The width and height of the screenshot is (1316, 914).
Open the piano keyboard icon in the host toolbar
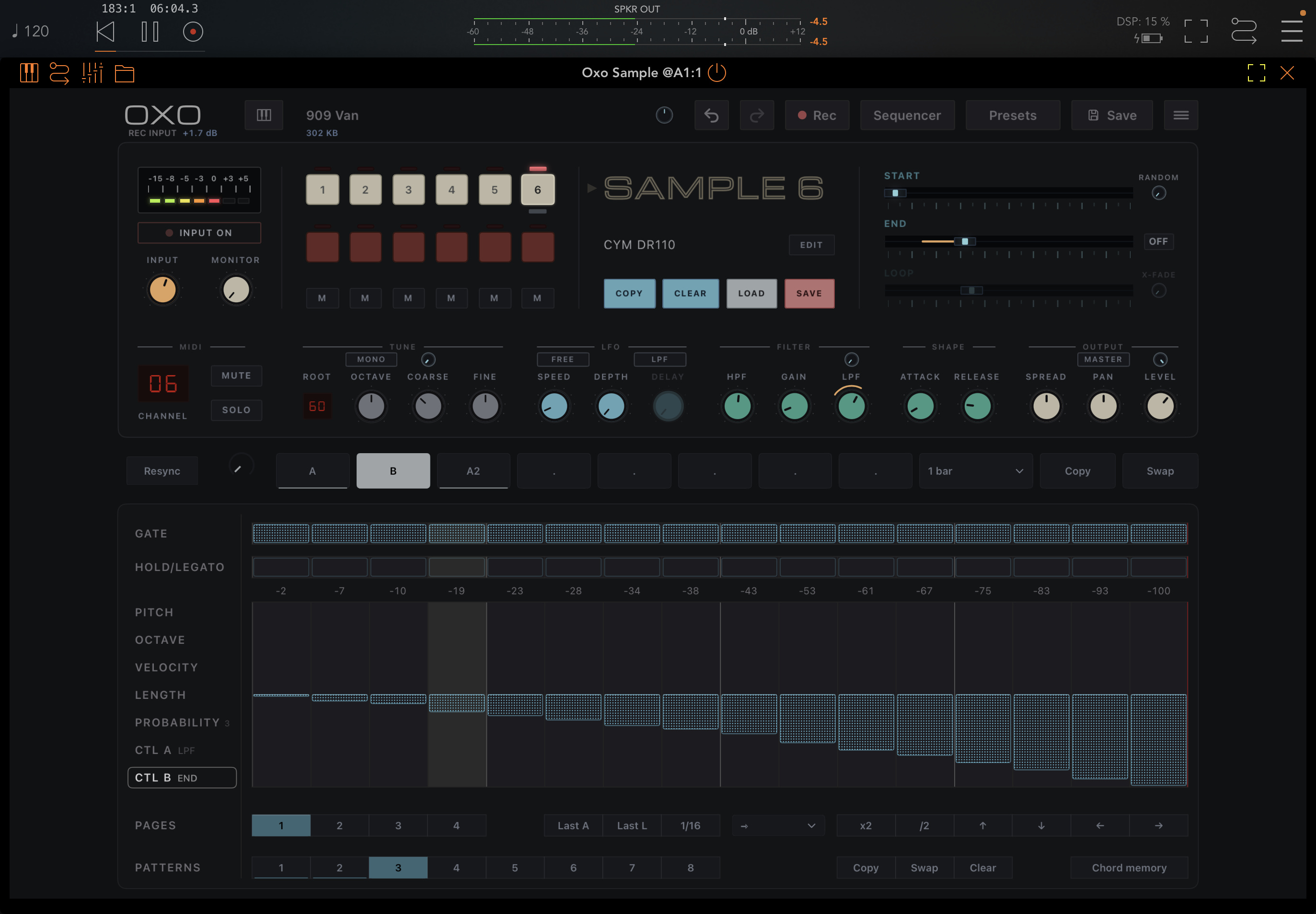pos(29,73)
